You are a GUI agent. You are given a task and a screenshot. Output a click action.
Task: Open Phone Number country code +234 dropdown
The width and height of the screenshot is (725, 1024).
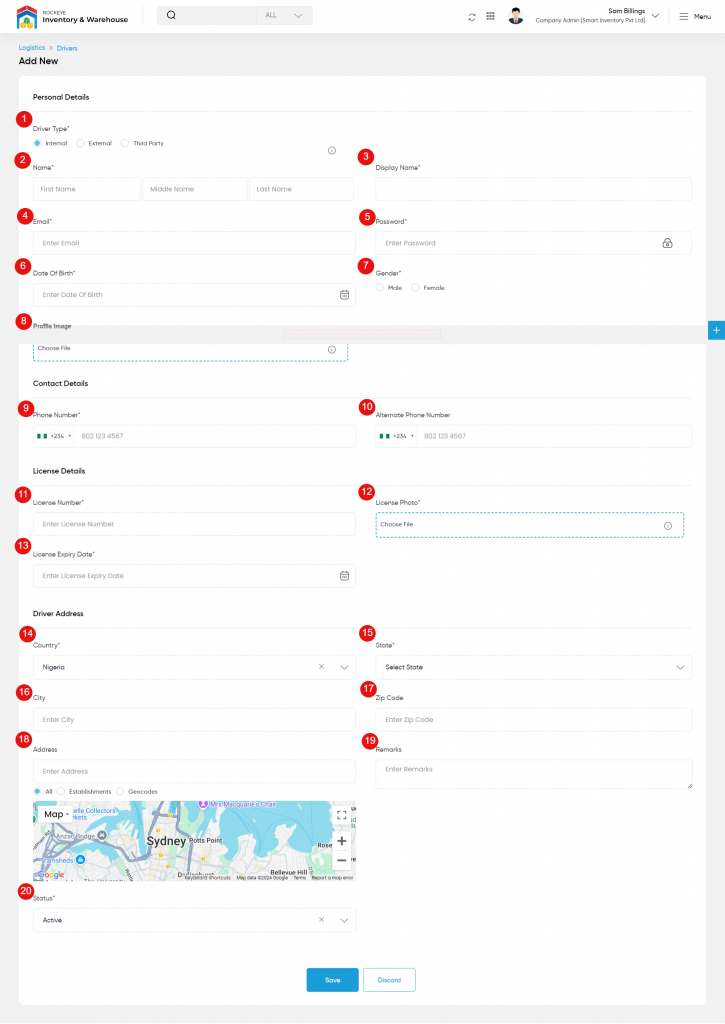tap(54, 436)
